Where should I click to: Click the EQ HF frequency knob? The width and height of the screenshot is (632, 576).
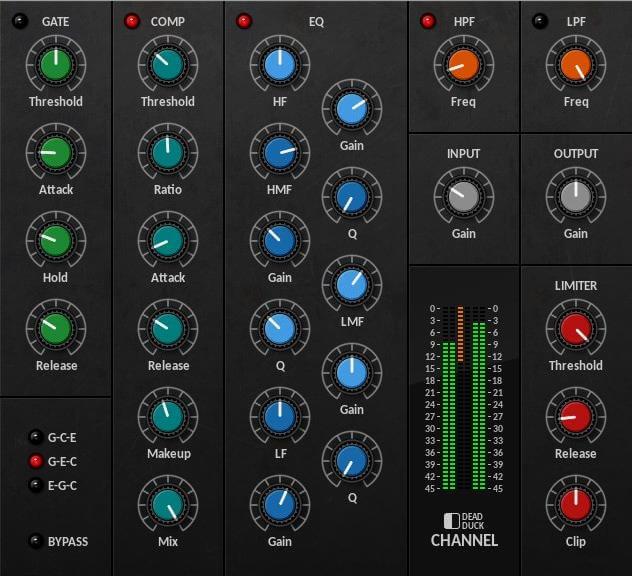tap(280, 65)
